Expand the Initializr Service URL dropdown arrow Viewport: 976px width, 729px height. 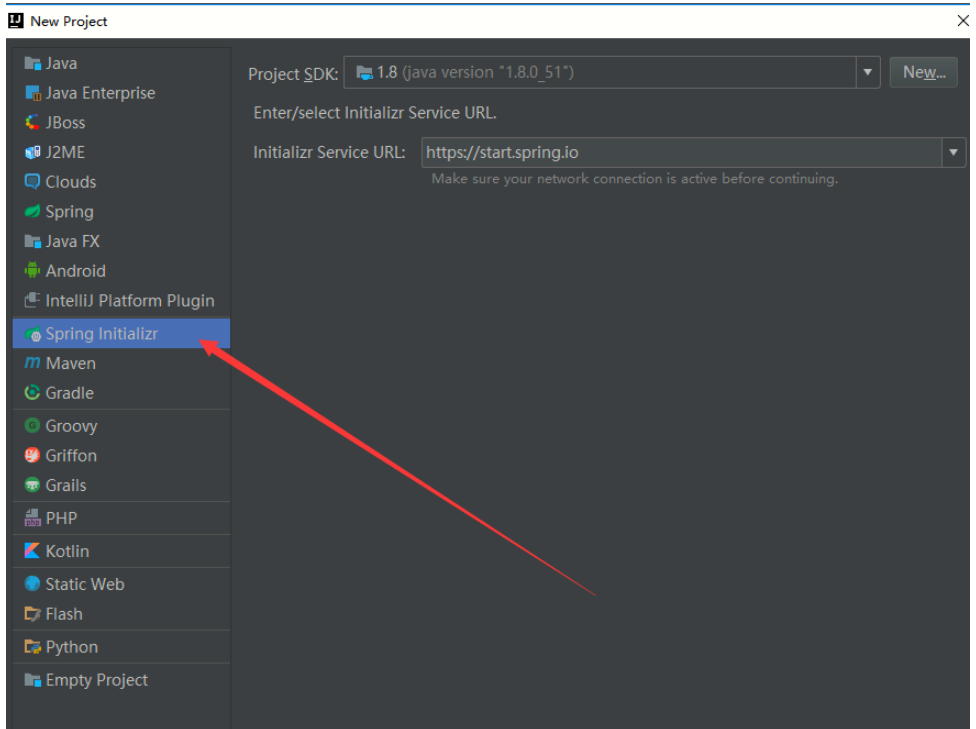pos(954,153)
